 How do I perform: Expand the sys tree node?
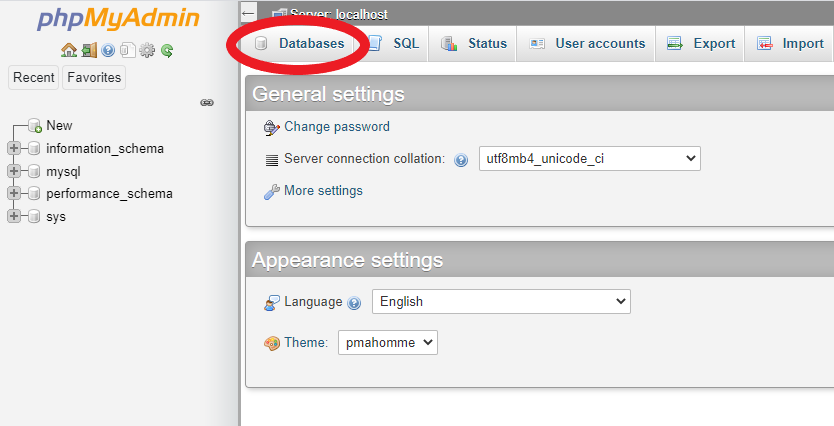(x=14, y=215)
